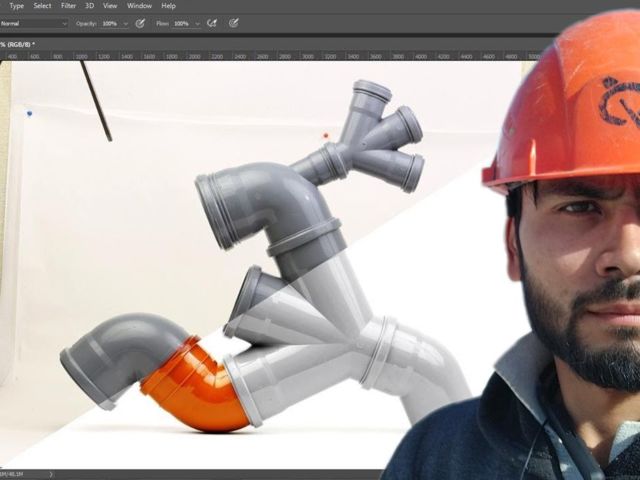Click the Flow percentage field
The image size is (640, 480).
[x=181, y=23]
